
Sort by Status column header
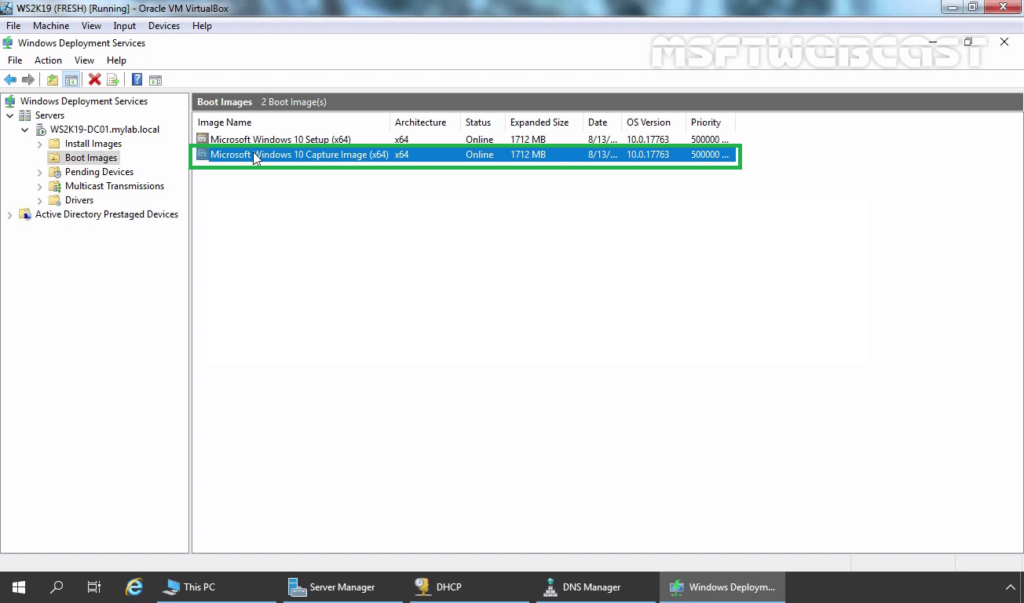pyautogui.click(x=482, y=122)
